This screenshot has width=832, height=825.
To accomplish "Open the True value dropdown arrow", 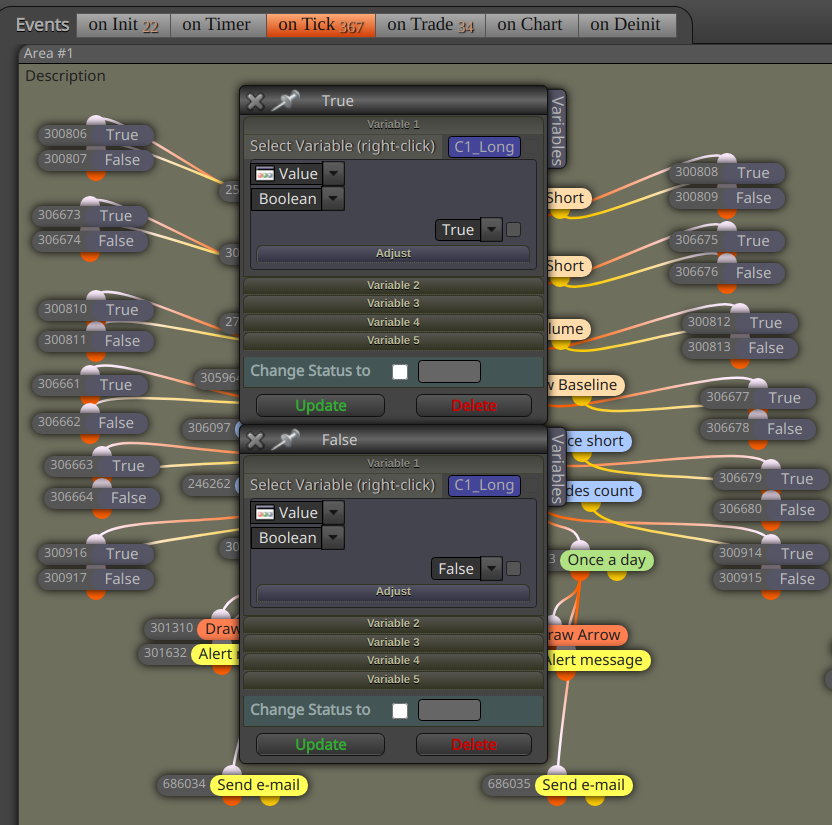I will pos(491,230).
